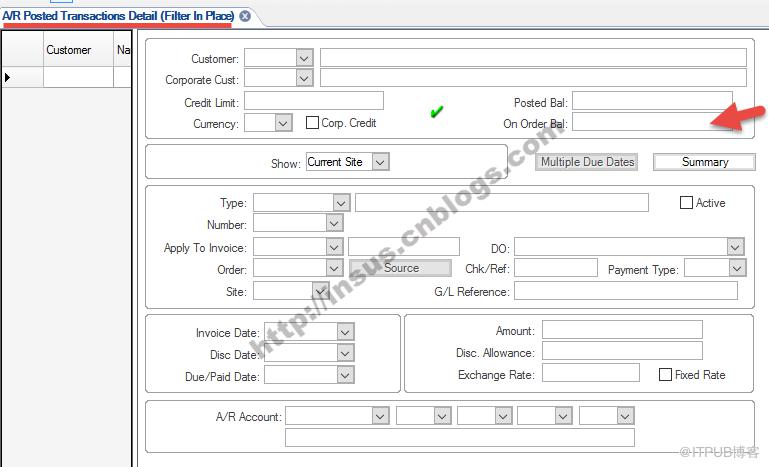Toggle the Active checkbox
This screenshot has width=769, height=467.
pyautogui.click(x=686, y=202)
